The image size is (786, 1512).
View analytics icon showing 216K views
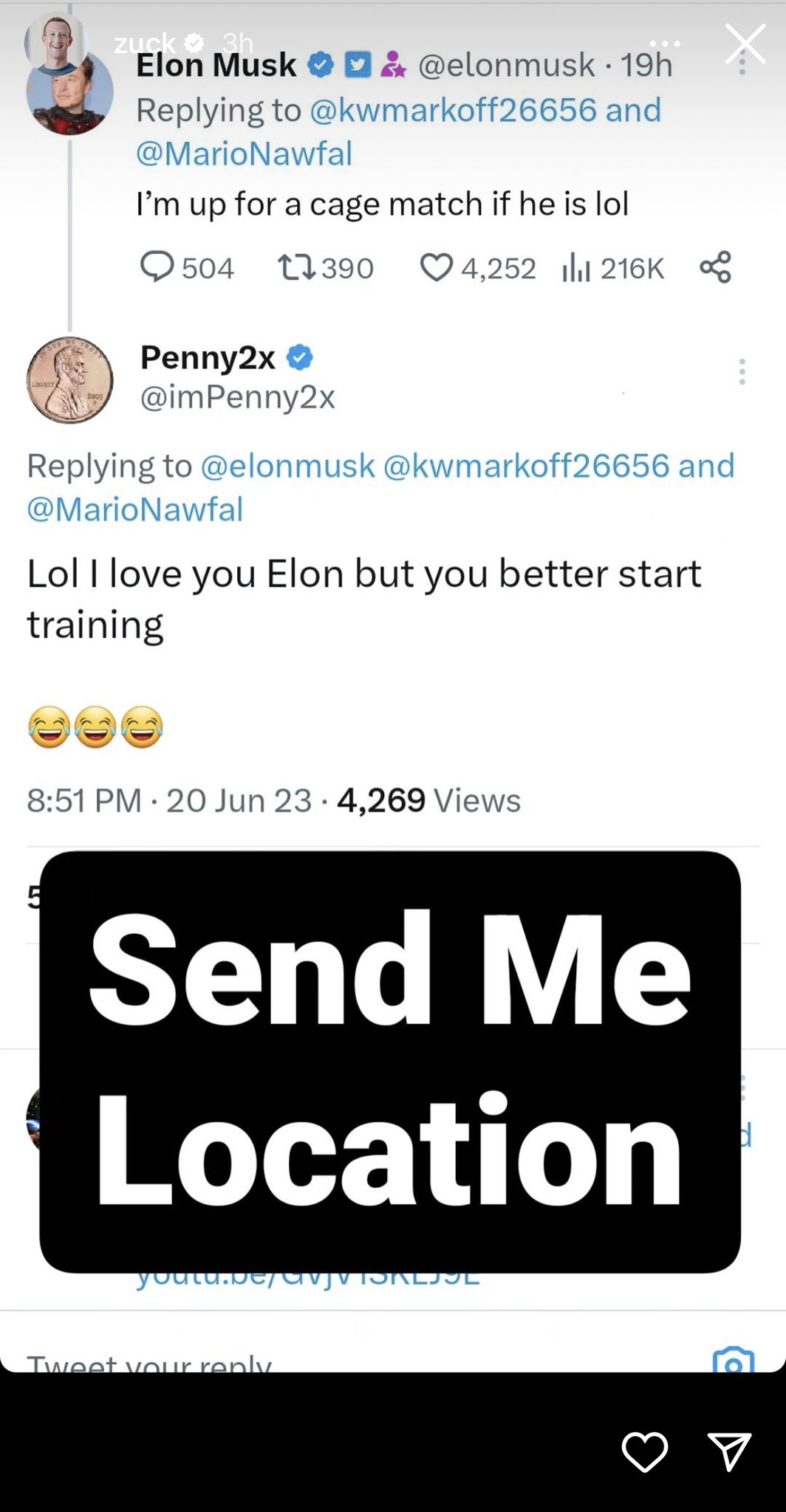click(576, 267)
